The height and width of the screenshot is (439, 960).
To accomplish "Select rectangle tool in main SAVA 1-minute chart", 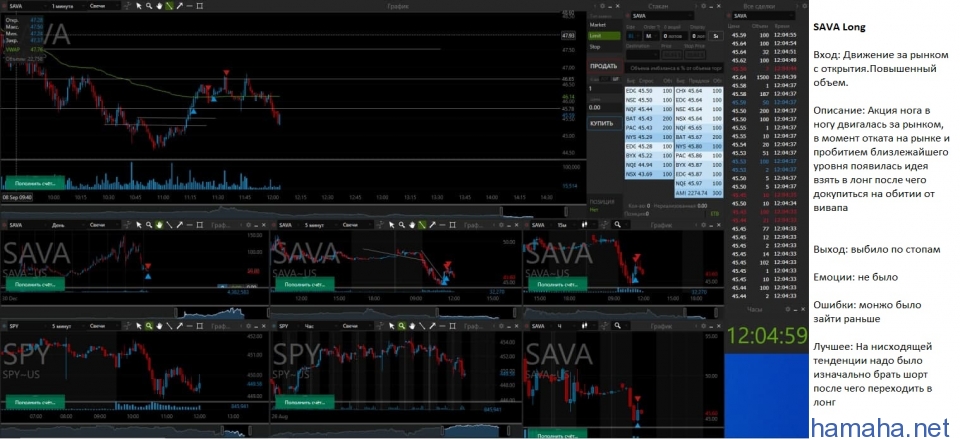I will [x=200, y=6].
